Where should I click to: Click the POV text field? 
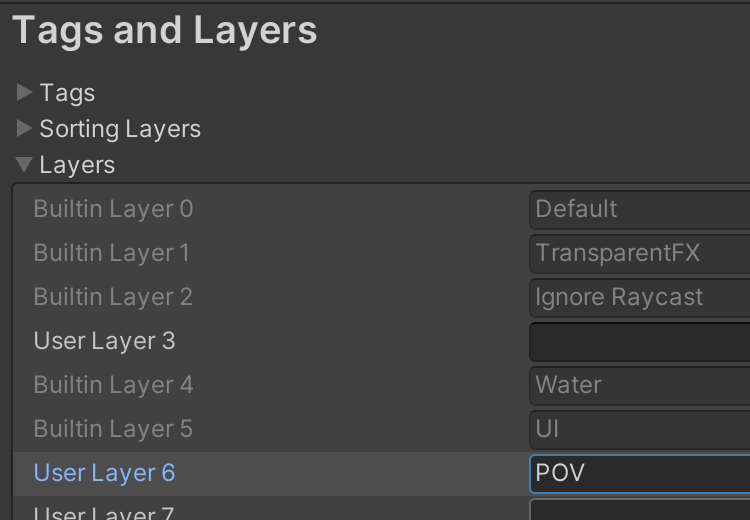coord(640,473)
